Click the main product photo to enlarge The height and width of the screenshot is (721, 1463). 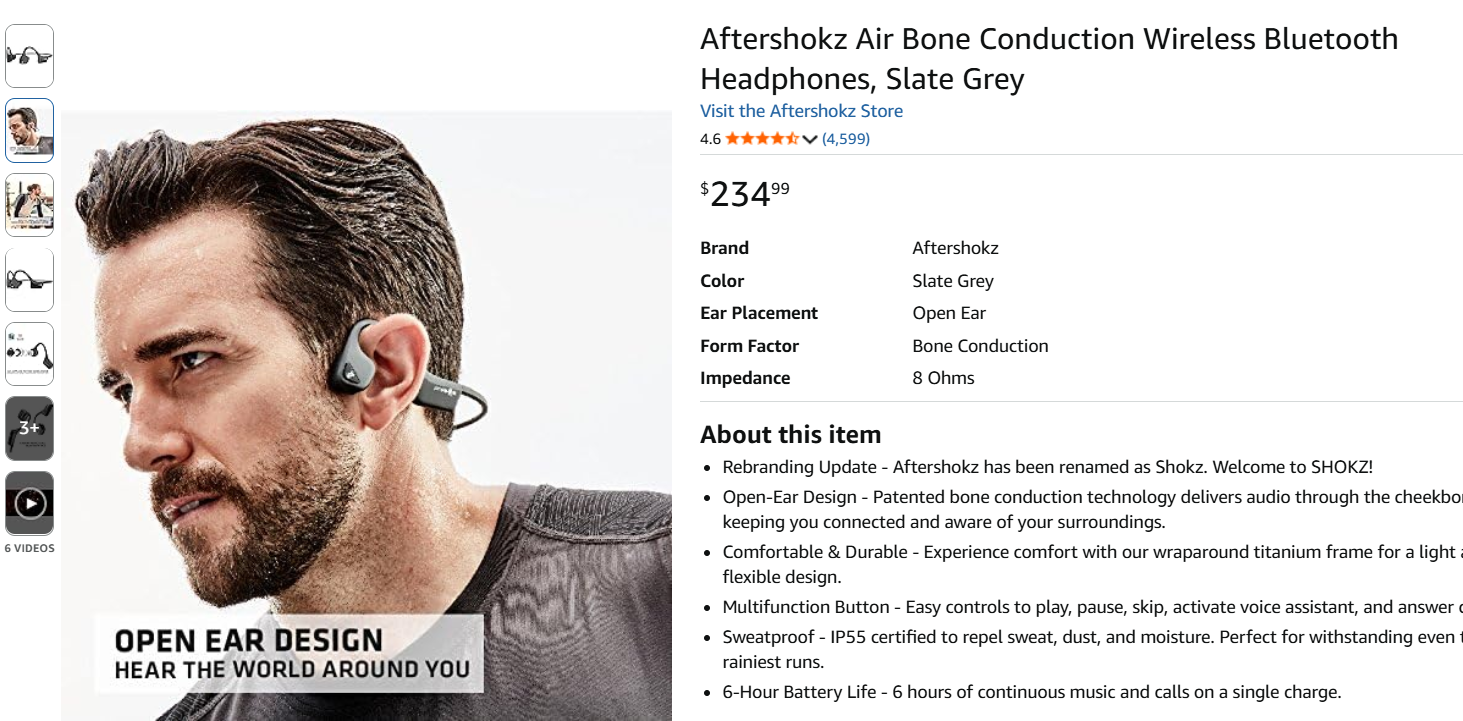tap(366, 415)
